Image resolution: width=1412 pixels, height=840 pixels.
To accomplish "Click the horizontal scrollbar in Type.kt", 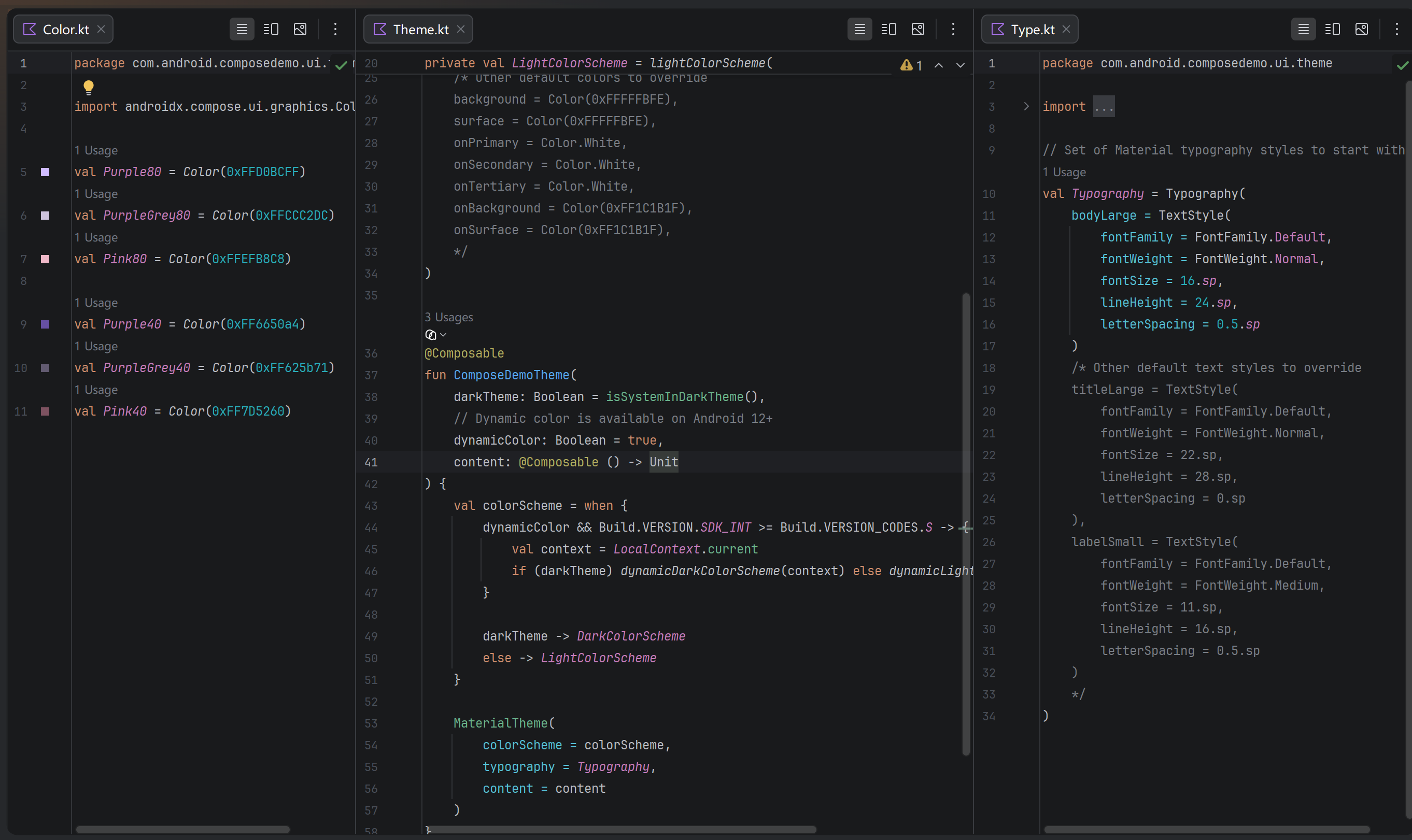I will pos(1207,829).
